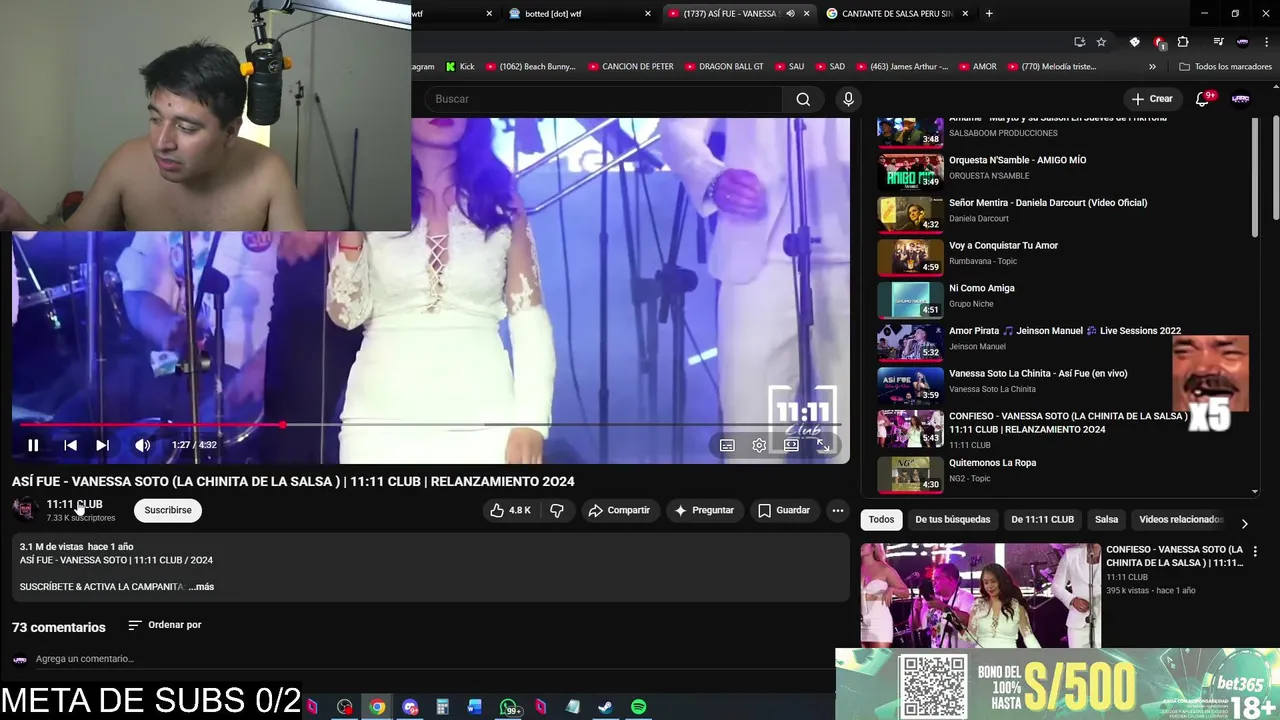1280x720 pixels.
Task: Bookmark this page with the star icon
Action: [1101, 42]
